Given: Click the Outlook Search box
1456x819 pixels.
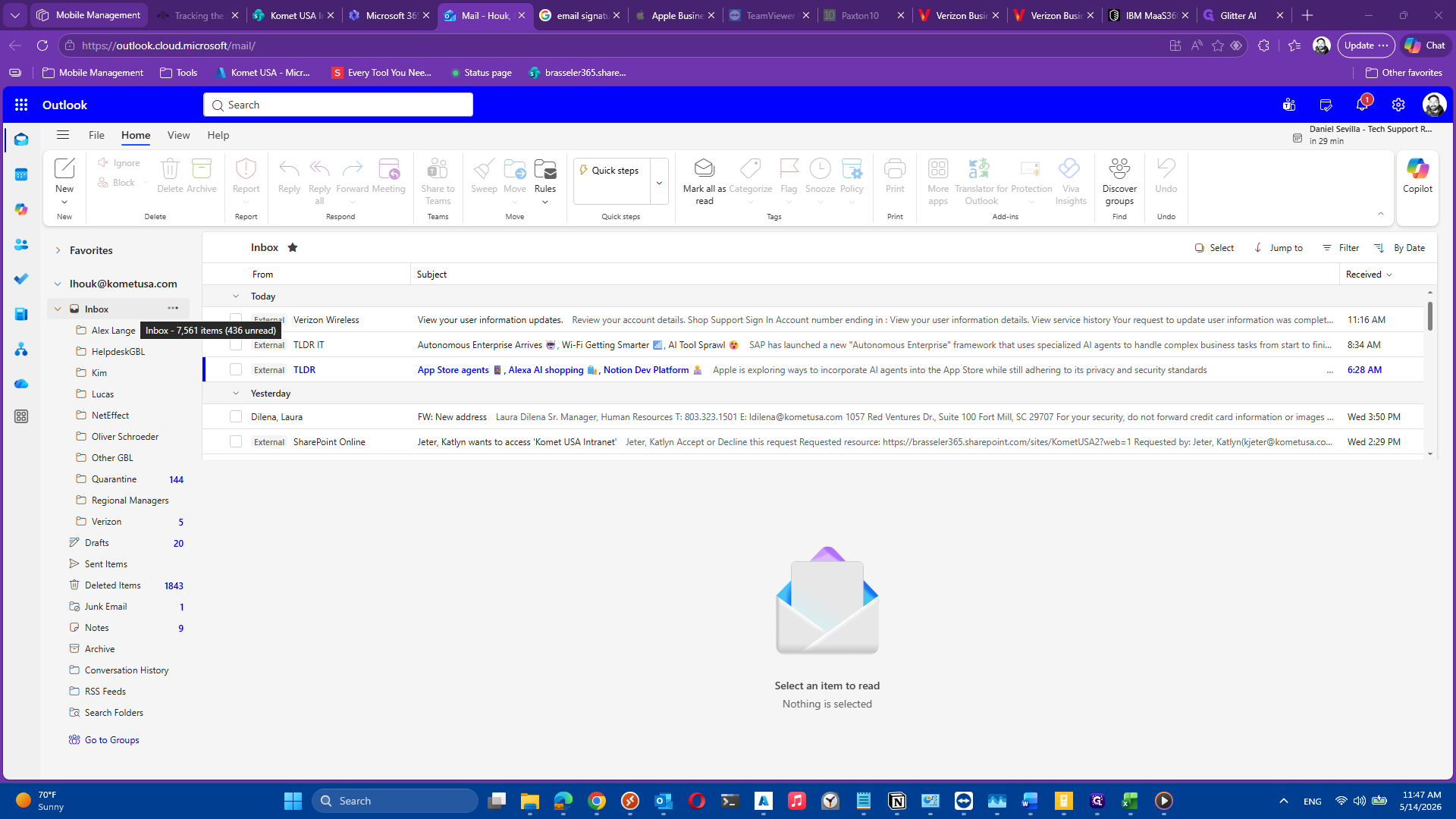Looking at the screenshot, I should (x=338, y=105).
